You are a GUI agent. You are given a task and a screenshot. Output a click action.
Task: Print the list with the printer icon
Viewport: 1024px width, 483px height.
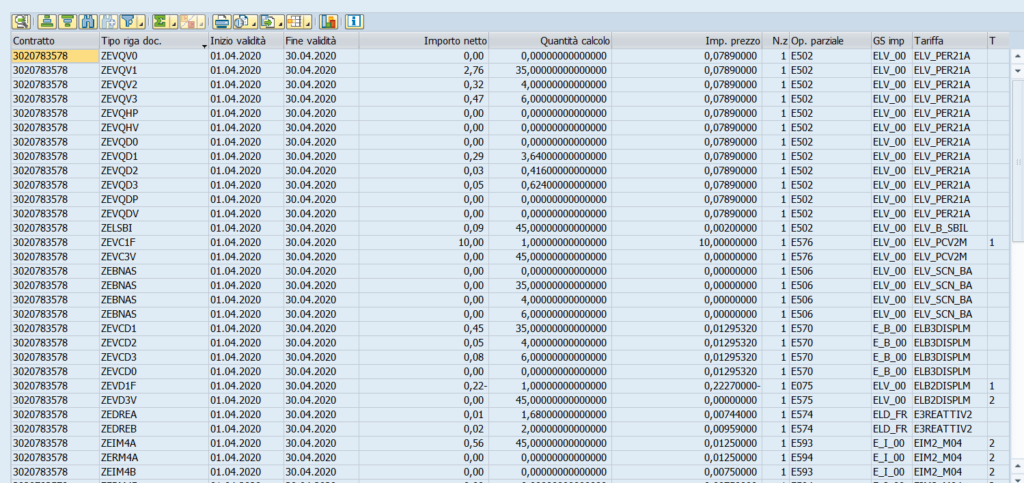(x=221, y=22)
